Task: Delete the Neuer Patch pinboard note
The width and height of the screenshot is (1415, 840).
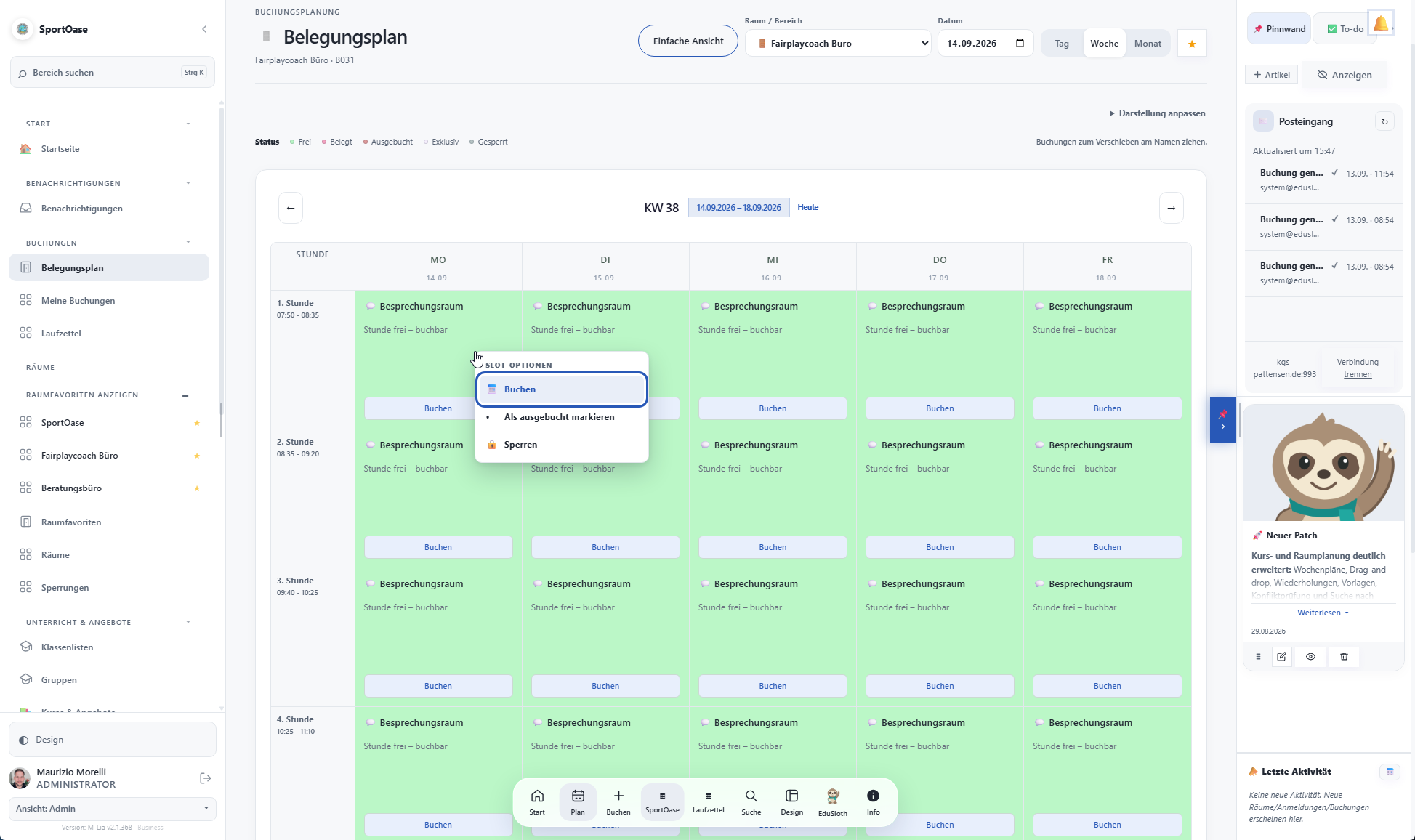Action: tap(1344, 657)
